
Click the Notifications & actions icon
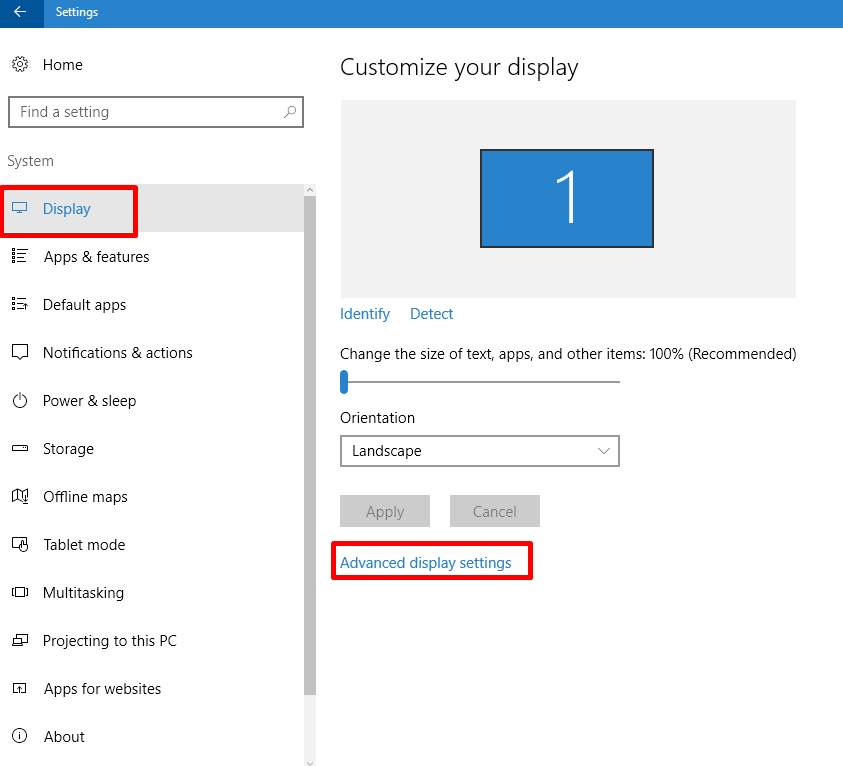20,353
